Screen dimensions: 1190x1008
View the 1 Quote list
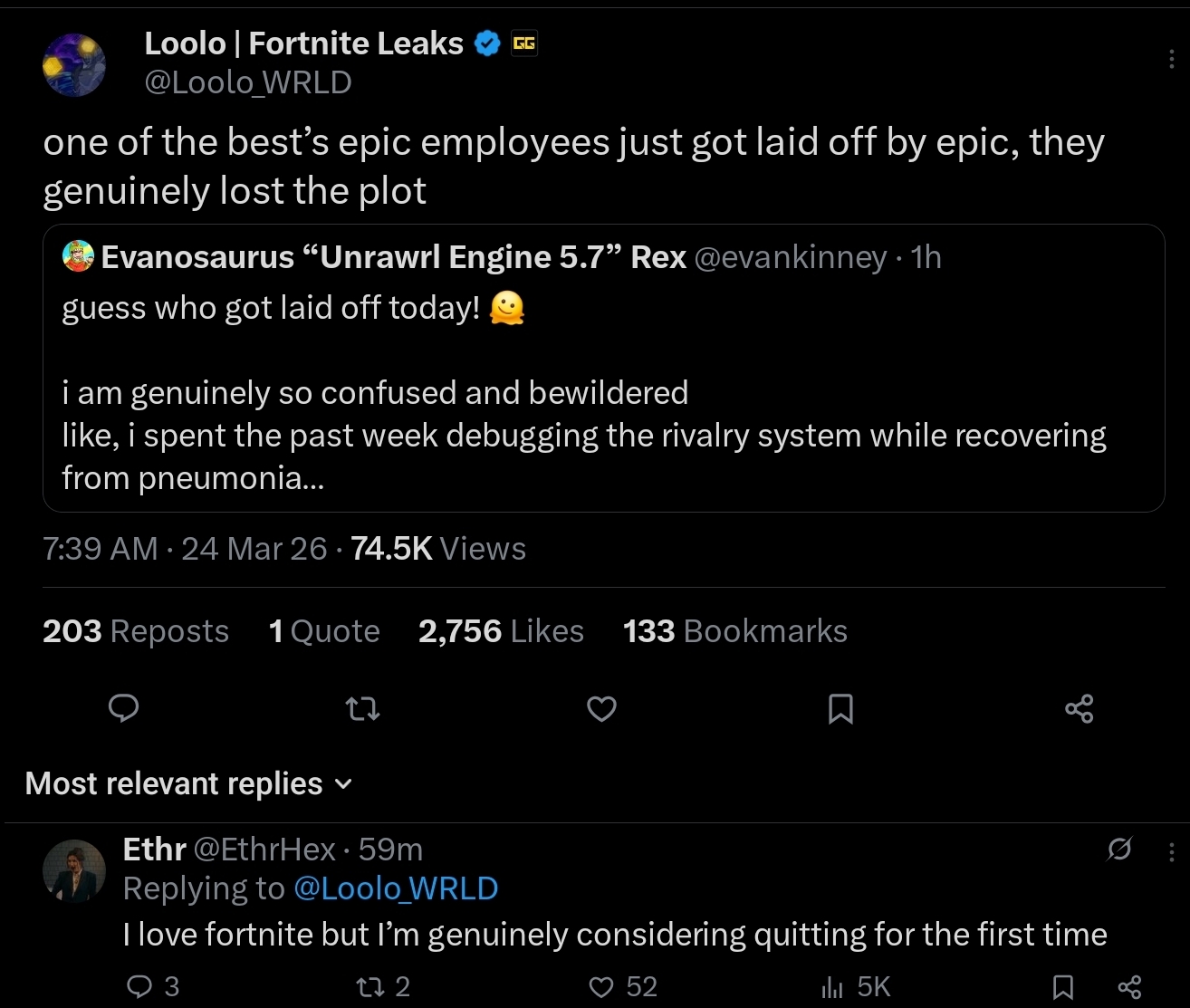pyautogui.click(x=324, y=631)
